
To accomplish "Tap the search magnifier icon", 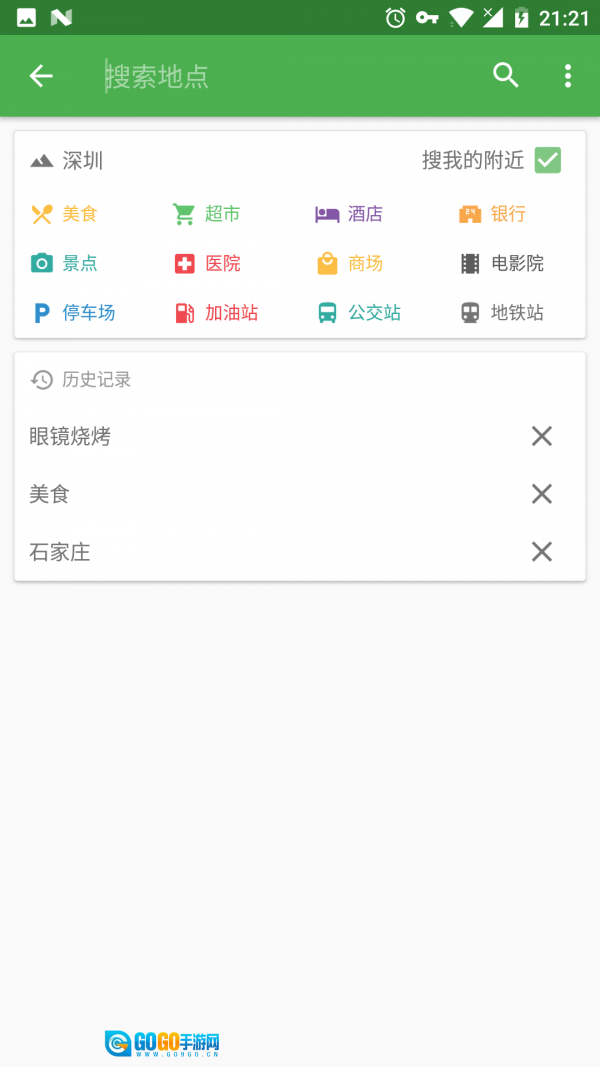I will click(x=506, y=76).
